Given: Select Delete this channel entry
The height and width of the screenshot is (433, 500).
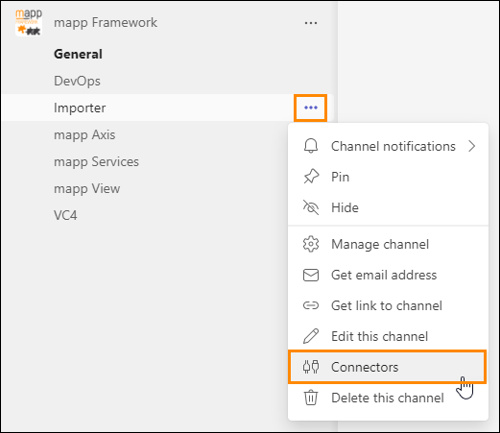Looking at the screenshot, I should (388, 397).
